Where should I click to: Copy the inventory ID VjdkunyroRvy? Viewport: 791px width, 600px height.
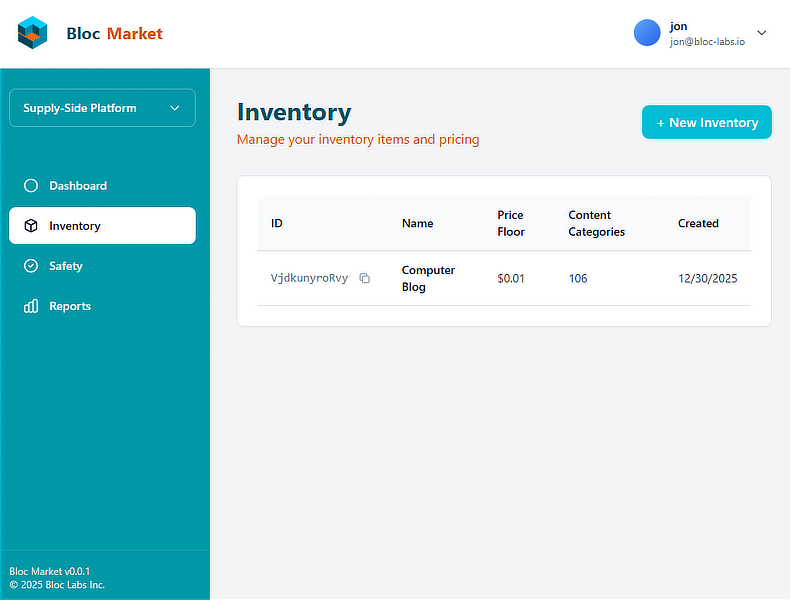click(x=365, y=279)
